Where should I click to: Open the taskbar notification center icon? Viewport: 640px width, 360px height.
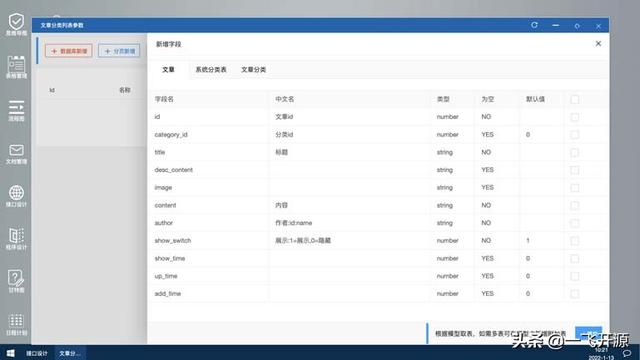pyautogui.click(x=627, y=353)
